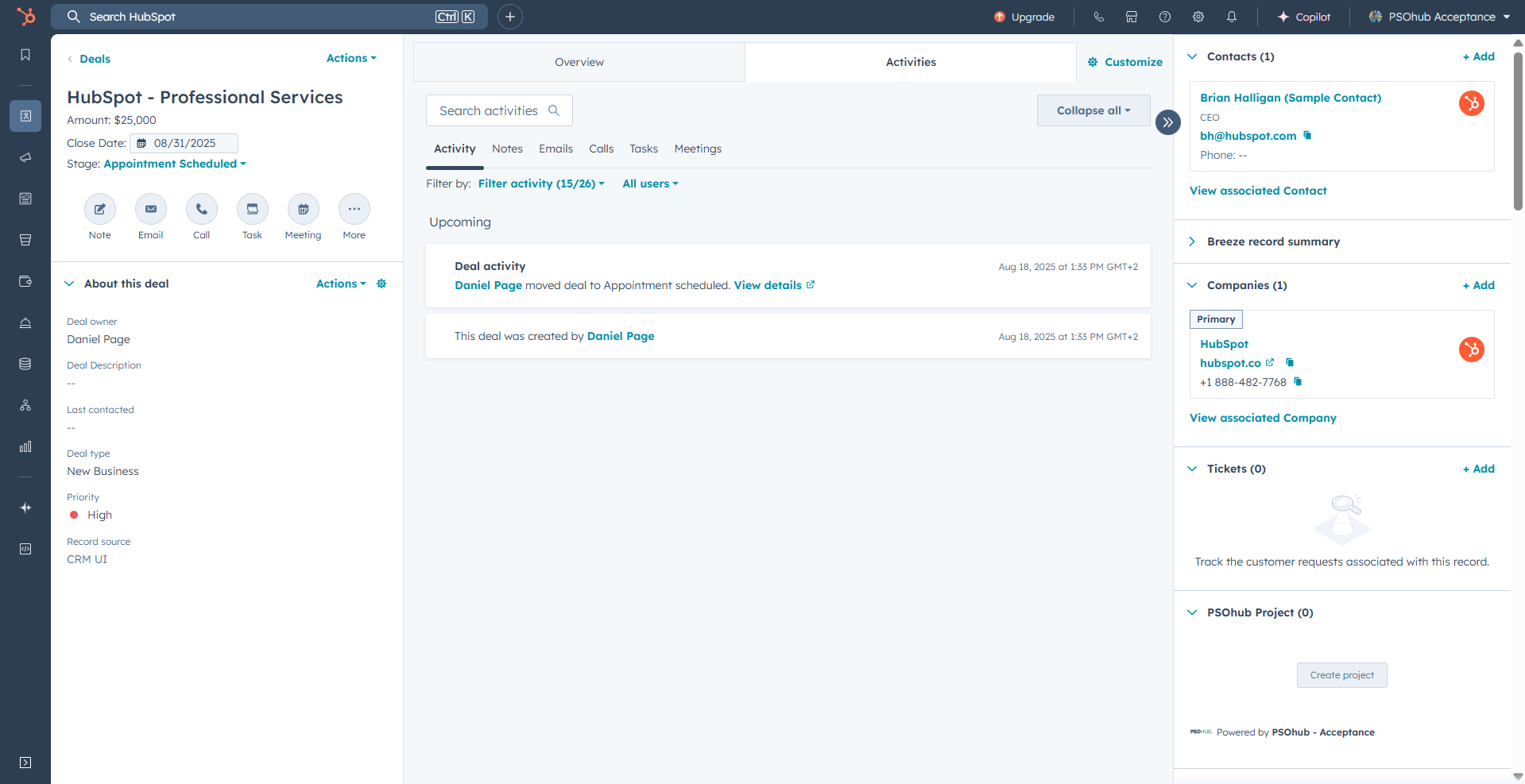Collapse the Contacts (1) section
The image size is (1525, 784).
(1192, 56)
